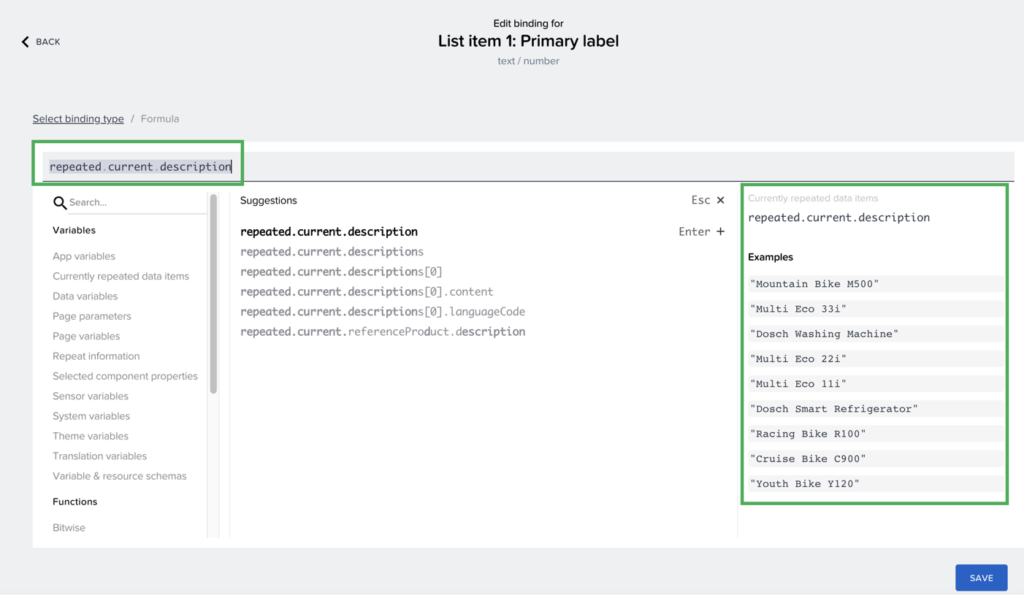Choose the descriptions[0].languageCode suggestion
1024x595 pixels.
382,312
